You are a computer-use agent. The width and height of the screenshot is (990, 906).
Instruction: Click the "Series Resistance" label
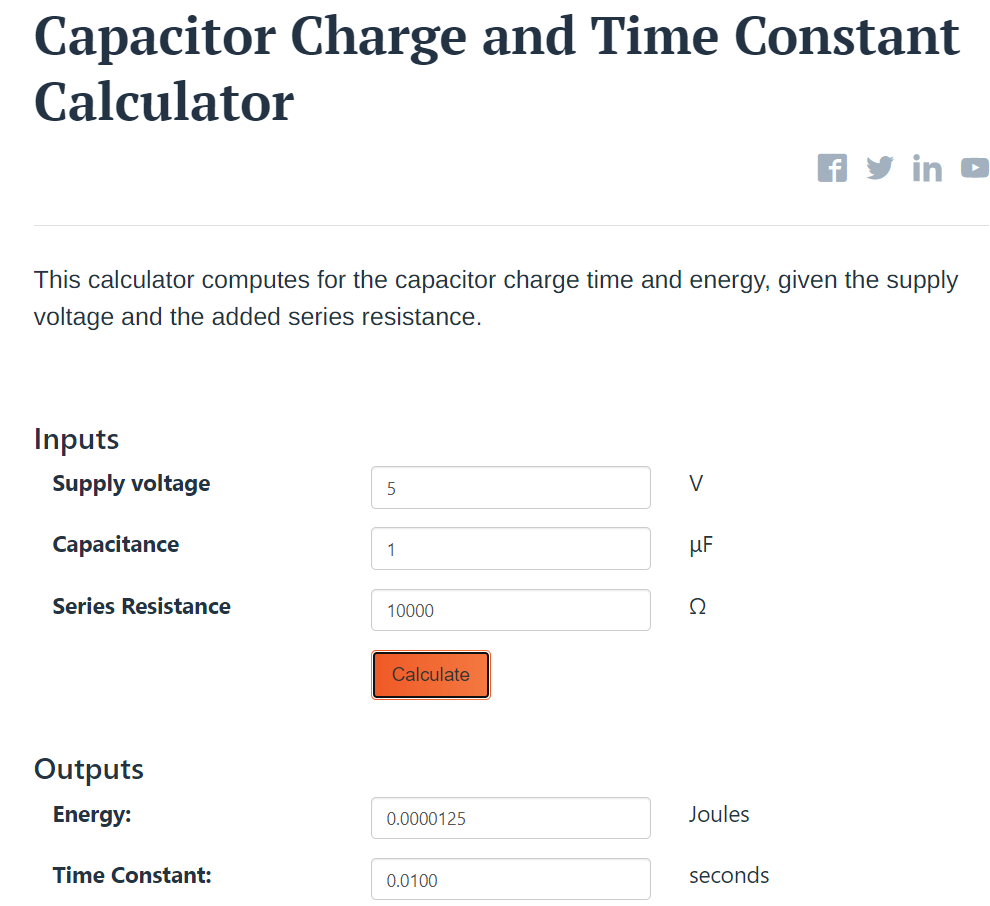(x=141, y=606)
